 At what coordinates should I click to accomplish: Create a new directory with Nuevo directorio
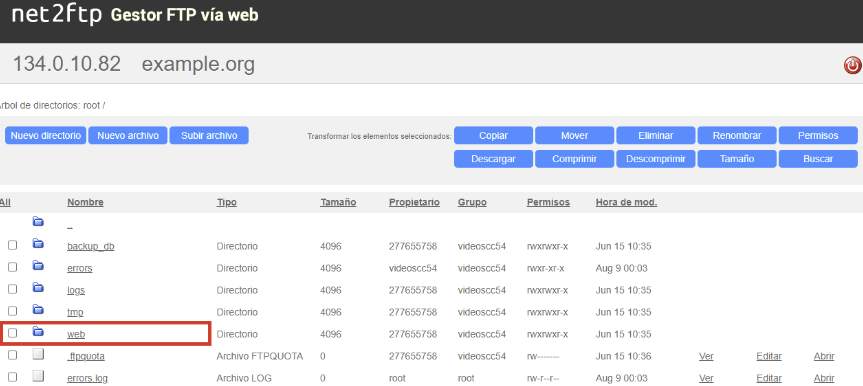pos(46,135)
